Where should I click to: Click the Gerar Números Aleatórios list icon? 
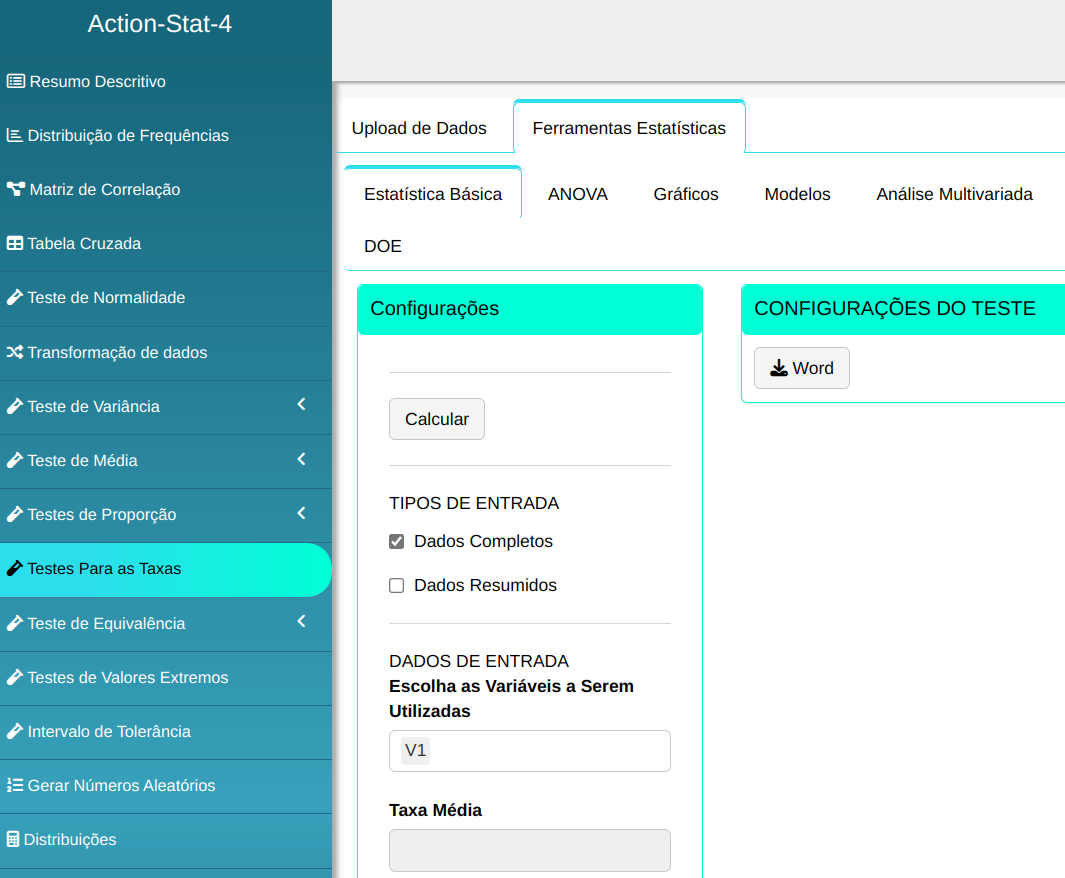tap(15, 786)
